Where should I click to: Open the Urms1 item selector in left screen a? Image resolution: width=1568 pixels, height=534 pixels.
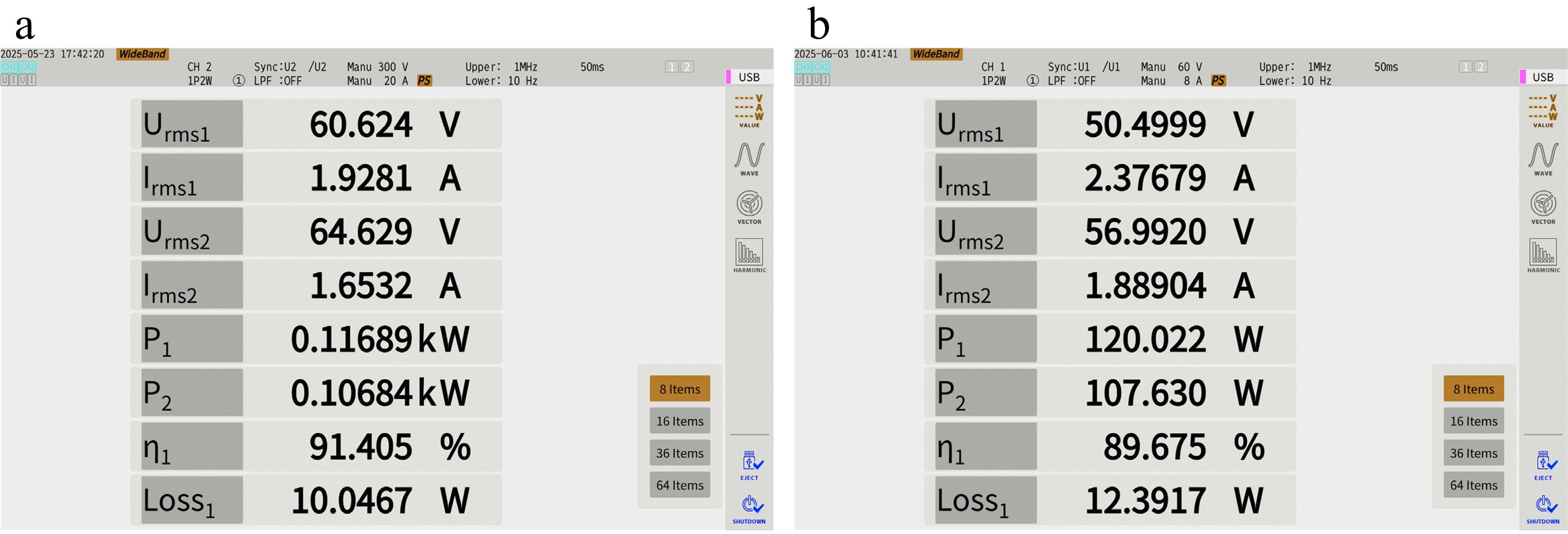pos(192,124)
